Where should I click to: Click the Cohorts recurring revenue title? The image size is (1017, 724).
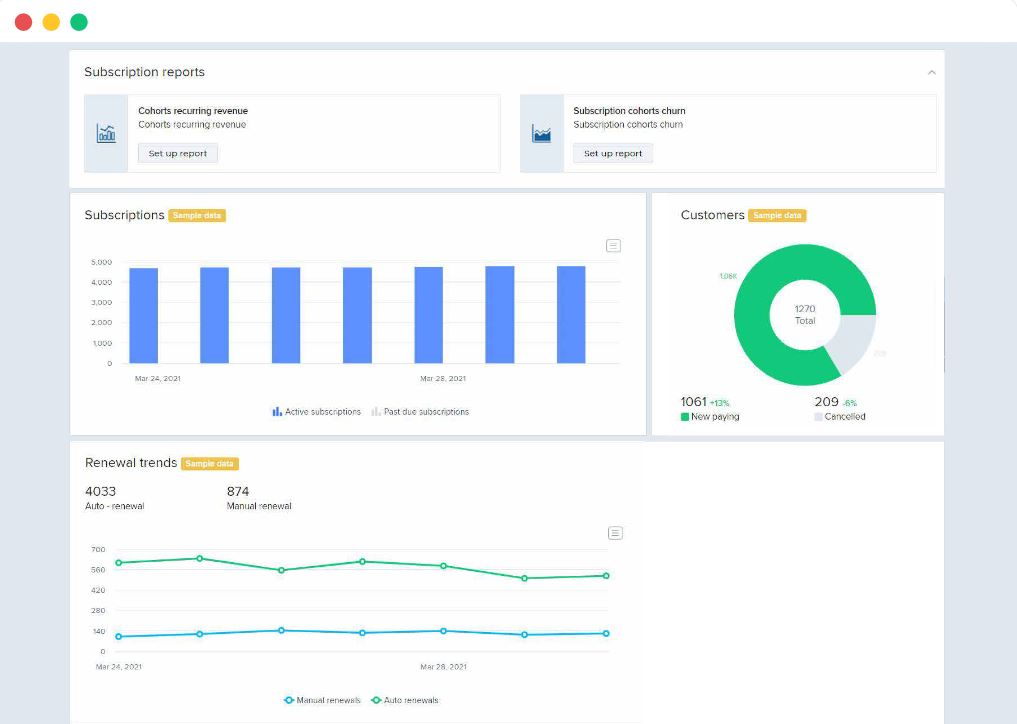click(193, 111)
